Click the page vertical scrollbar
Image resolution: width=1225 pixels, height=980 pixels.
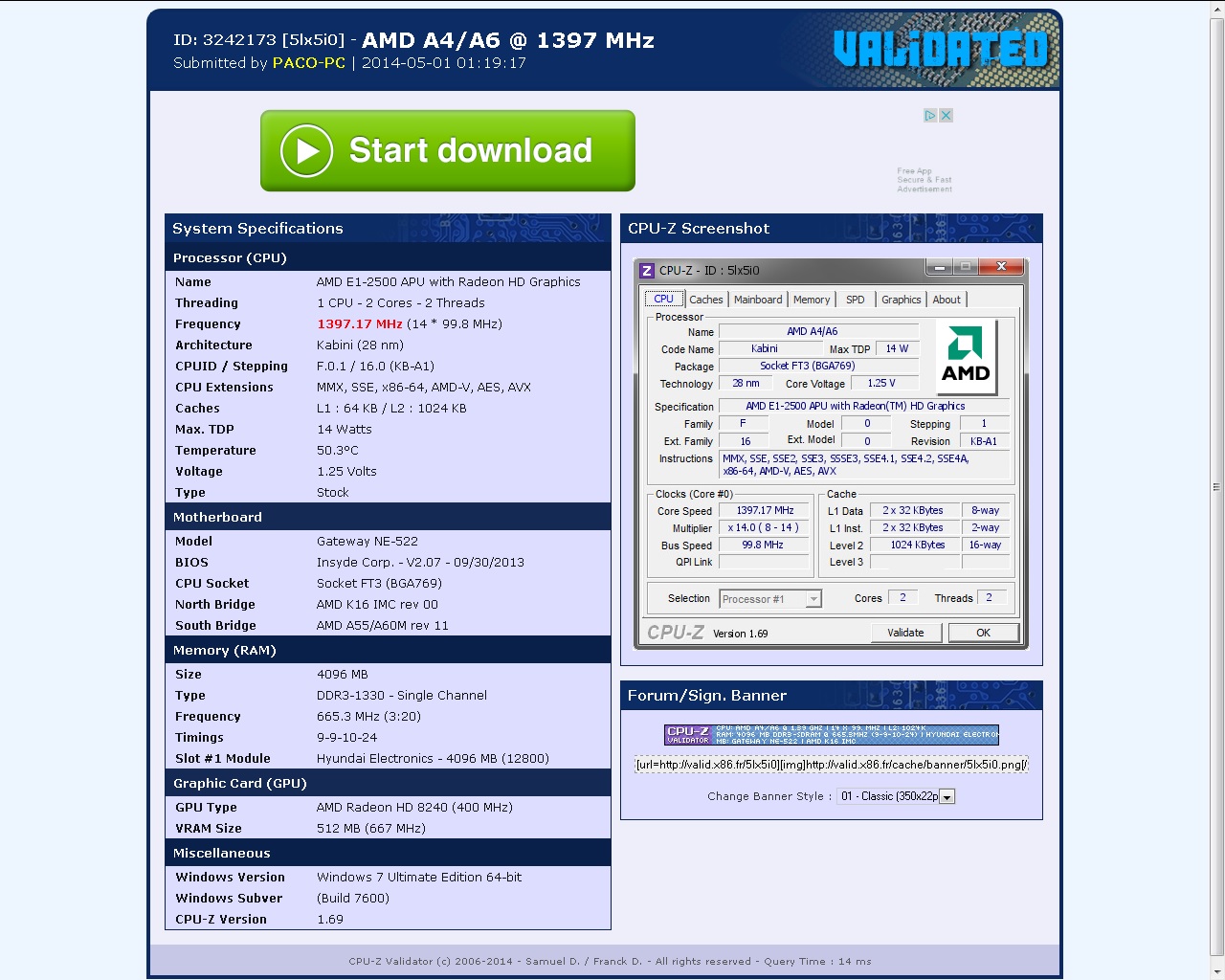pos(1217,486)
